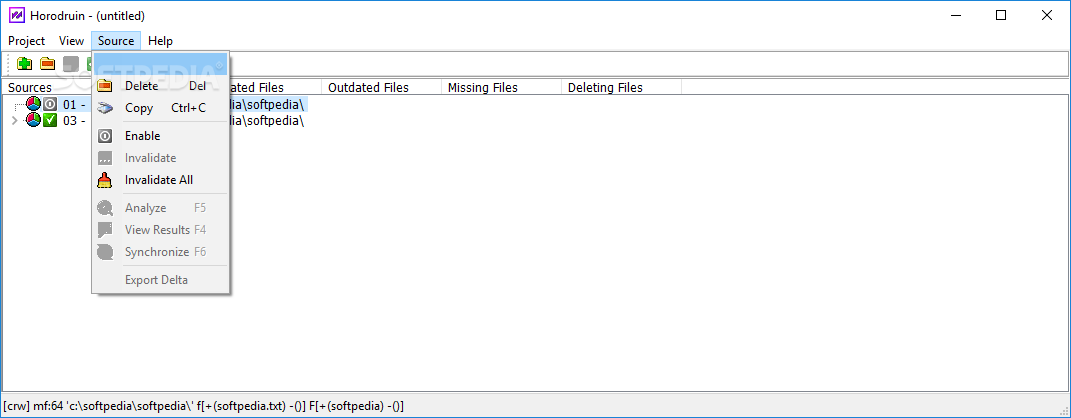Screen dimensions: 1071x418
Task: Choose Enable from the Source menu
Action: [x=161, y=136]
